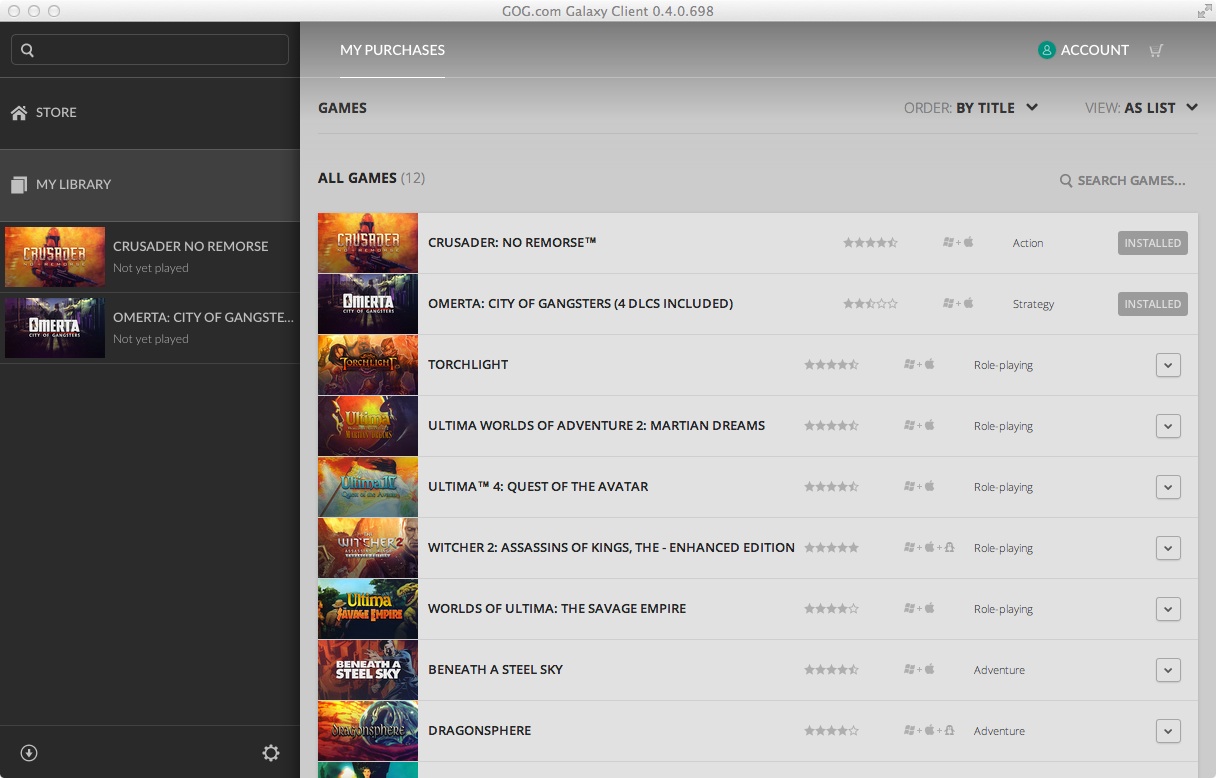Viewport: 1216px width, 778px height.
Task: Click the search magnifier icon in sidebar
Action: point(27,50)
